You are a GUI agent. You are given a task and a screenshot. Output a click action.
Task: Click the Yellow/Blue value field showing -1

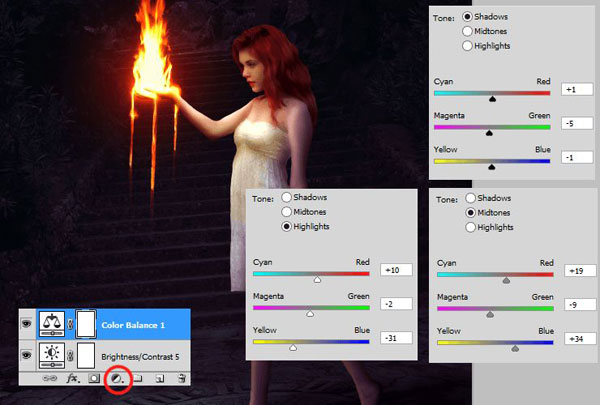coord(577,157)
